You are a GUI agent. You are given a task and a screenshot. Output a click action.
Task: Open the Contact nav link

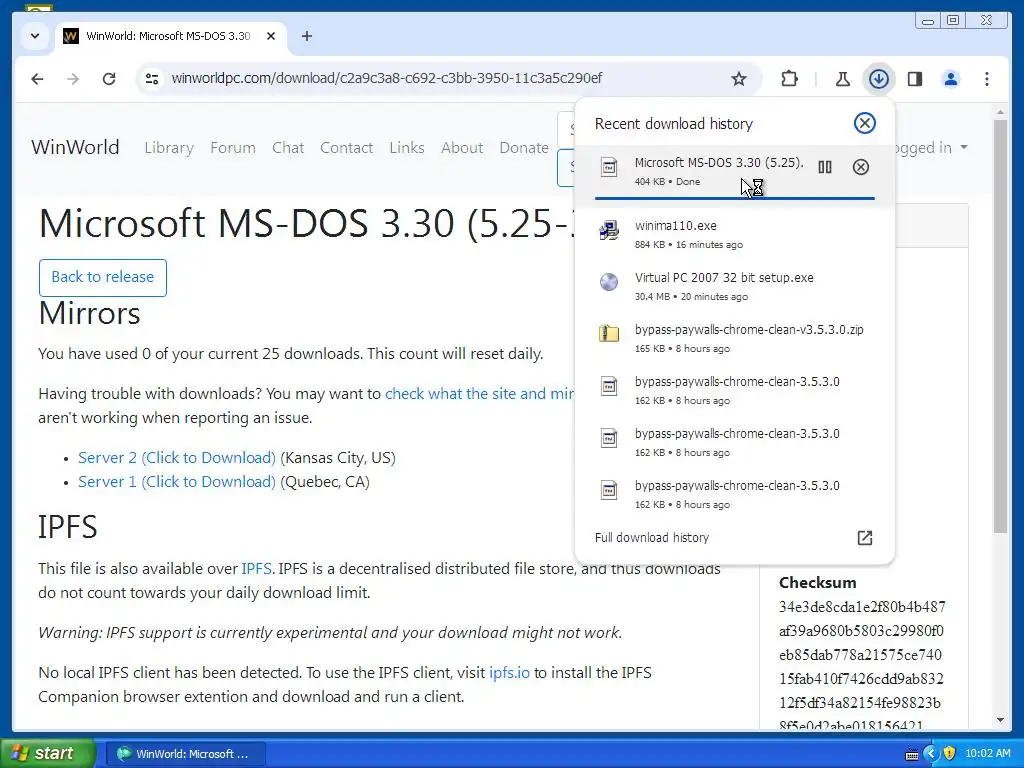click(x=346, y=148)
